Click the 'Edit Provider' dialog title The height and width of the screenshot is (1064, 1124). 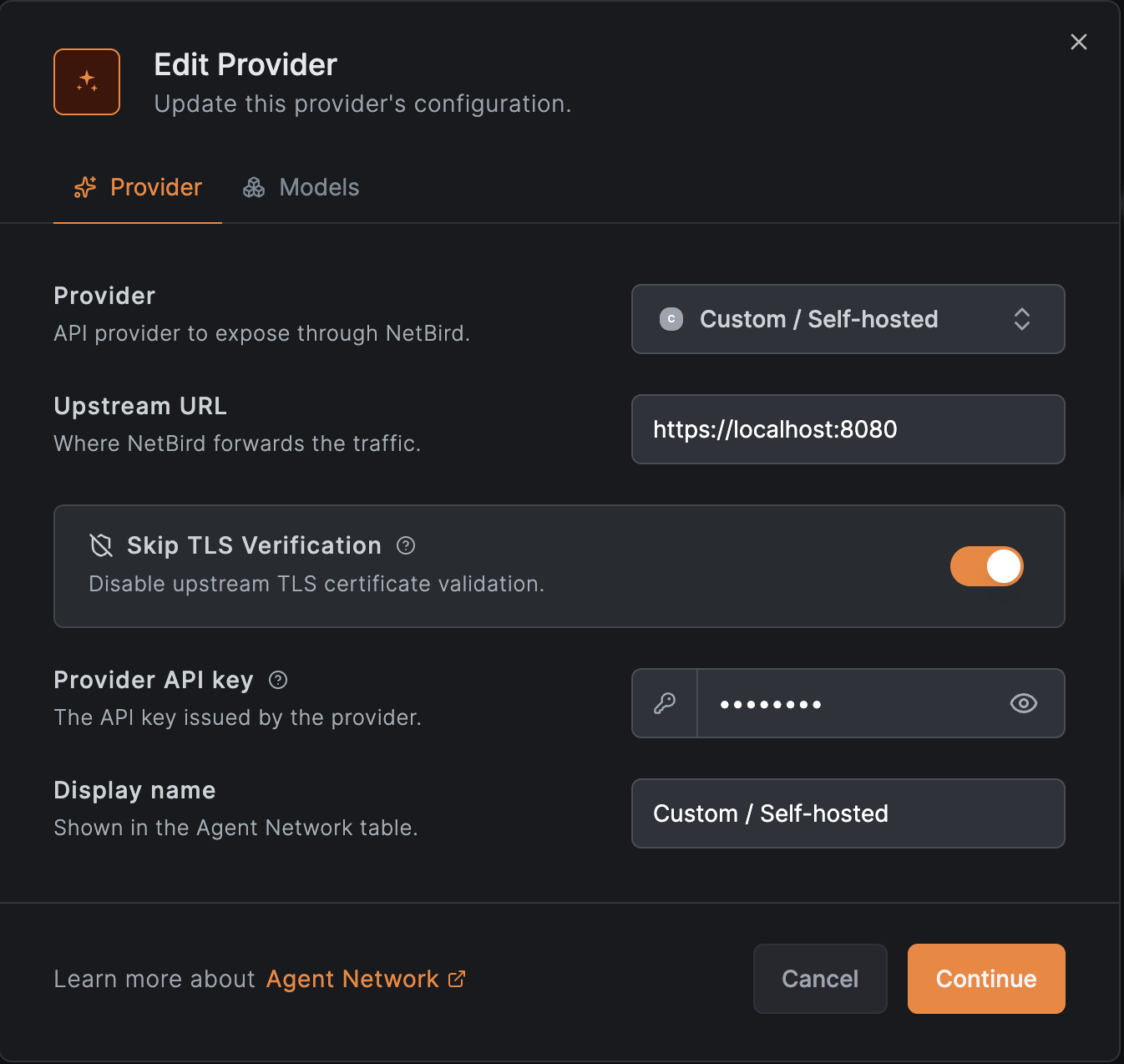pyautogui.click(x=246, y=64)
